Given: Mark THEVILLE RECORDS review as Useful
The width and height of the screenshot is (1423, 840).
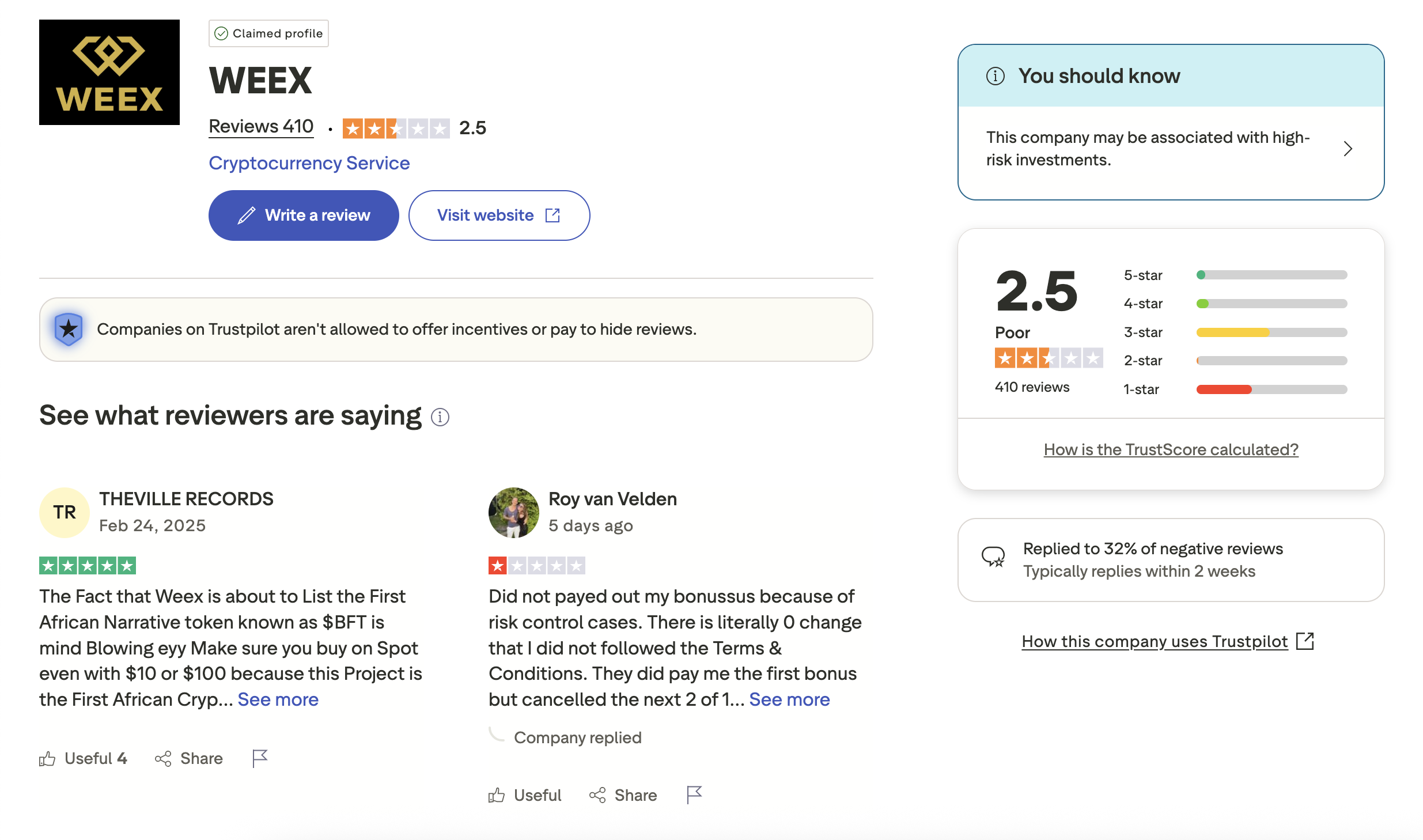Looking at the screenshot, I should pyautogui.click(x=84, y=758).
